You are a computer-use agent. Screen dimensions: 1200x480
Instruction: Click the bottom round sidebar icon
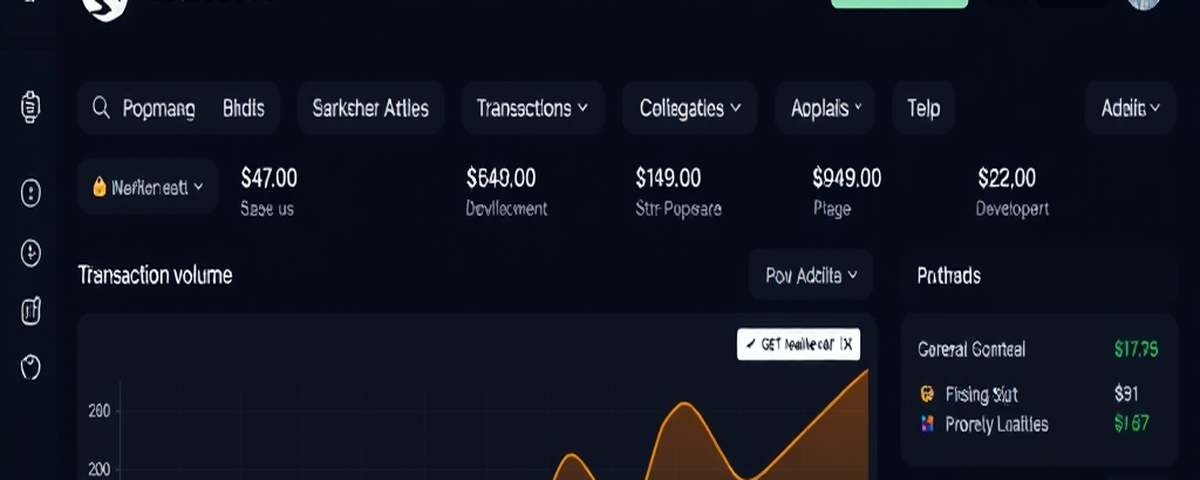(x=31, y=367)
